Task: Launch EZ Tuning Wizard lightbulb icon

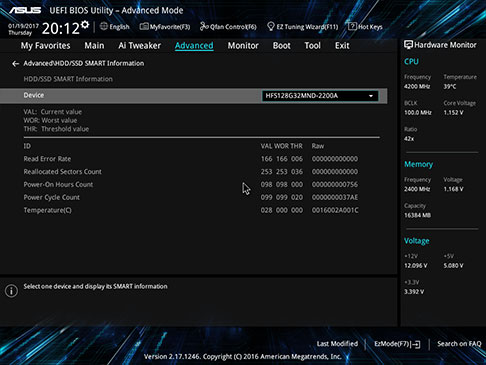Action: pos(271,26)
